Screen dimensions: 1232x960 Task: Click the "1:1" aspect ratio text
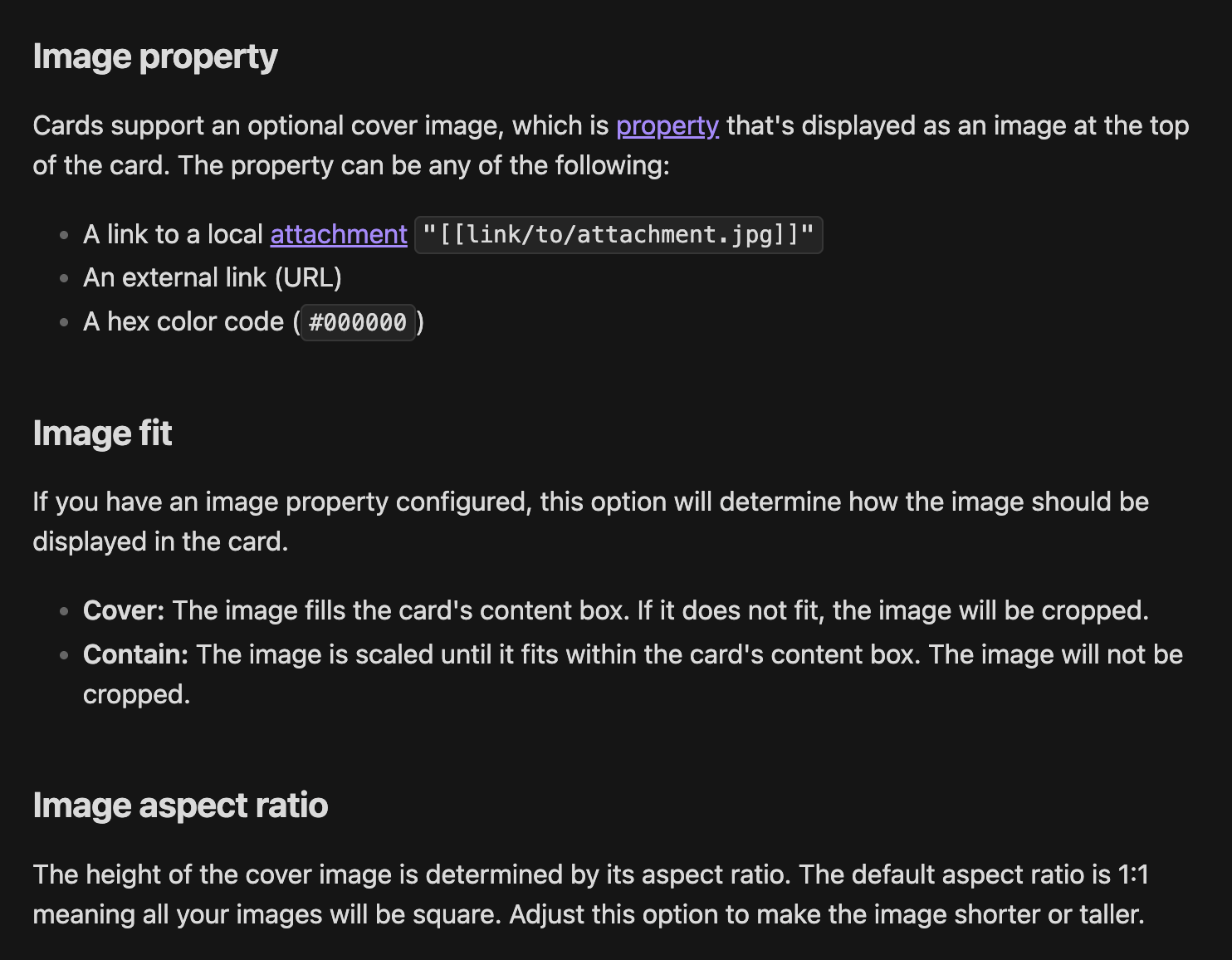(1132, 874)
